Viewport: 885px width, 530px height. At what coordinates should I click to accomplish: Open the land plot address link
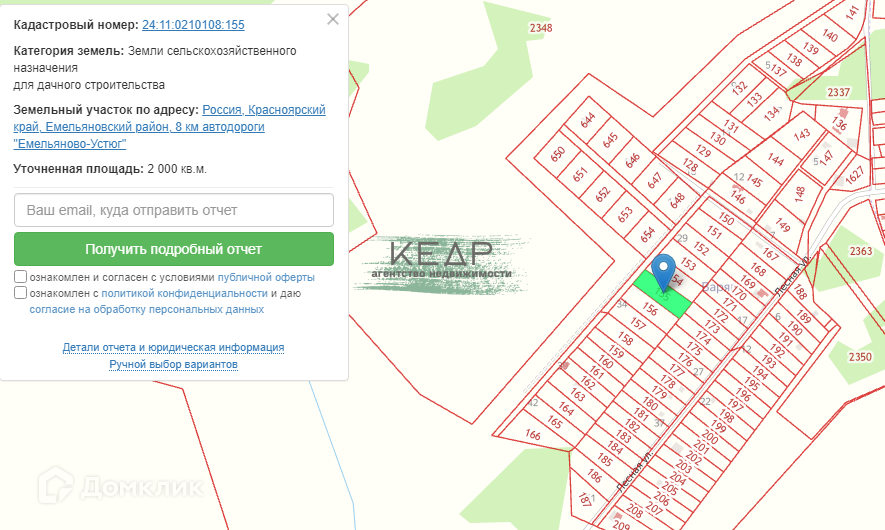point(169,126)
